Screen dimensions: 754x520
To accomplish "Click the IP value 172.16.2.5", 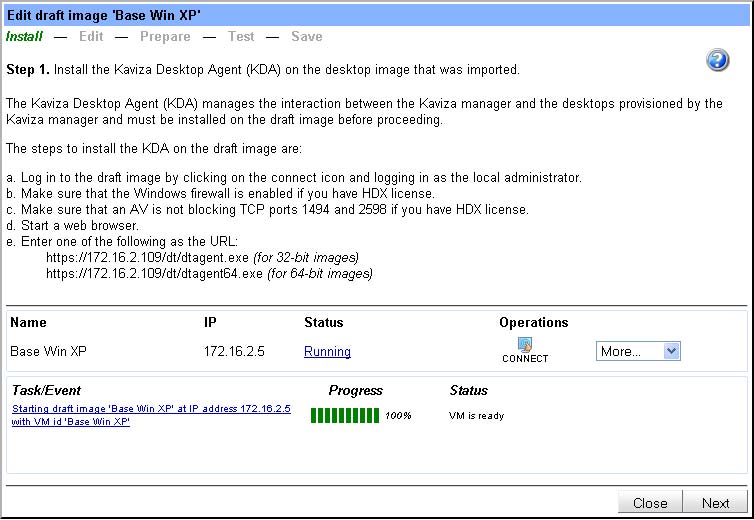I will coord(234,352).
